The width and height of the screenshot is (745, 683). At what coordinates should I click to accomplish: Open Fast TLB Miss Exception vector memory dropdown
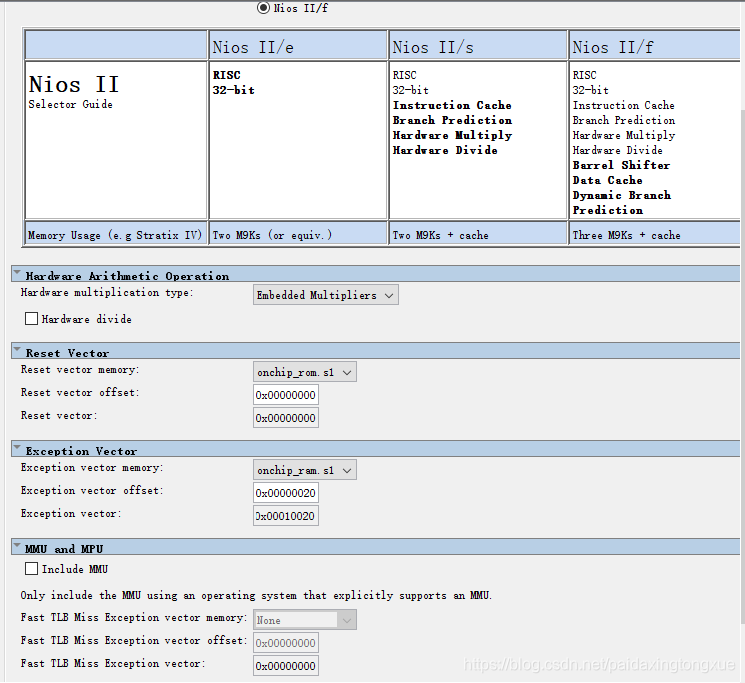tap(305, 620)
